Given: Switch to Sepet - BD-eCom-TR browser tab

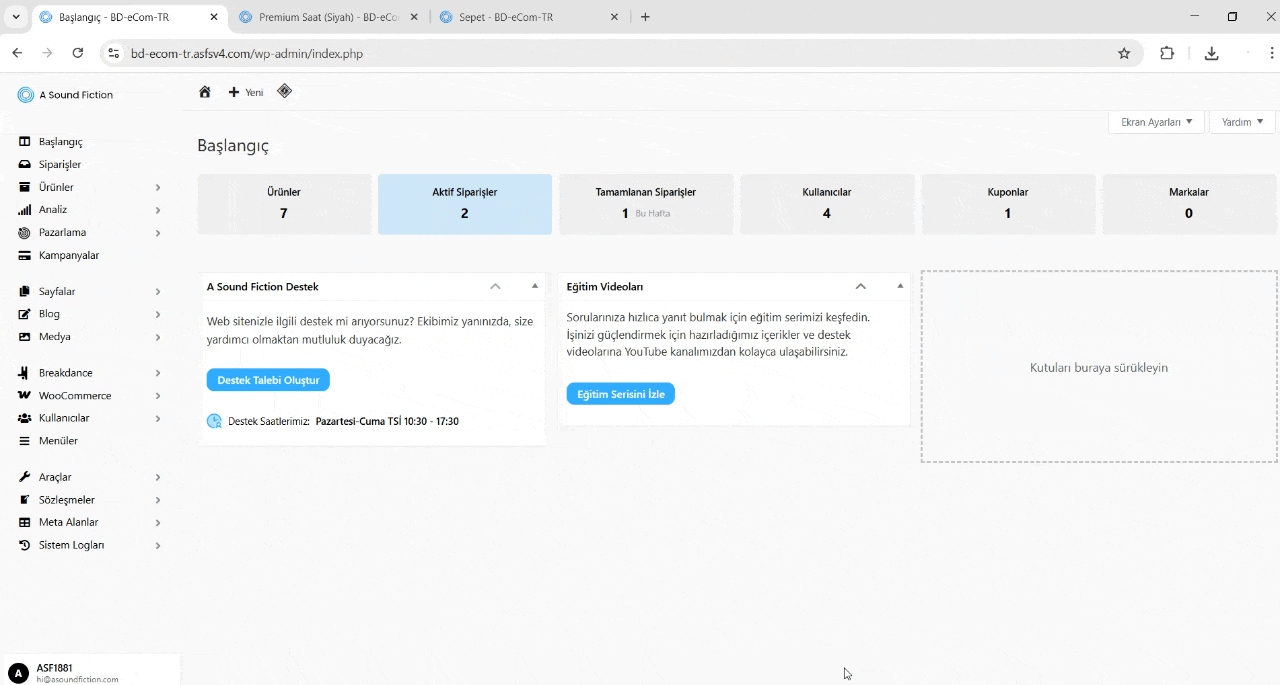Looking at the screenshot, I should pyautogui.click(x=529, y=17).
